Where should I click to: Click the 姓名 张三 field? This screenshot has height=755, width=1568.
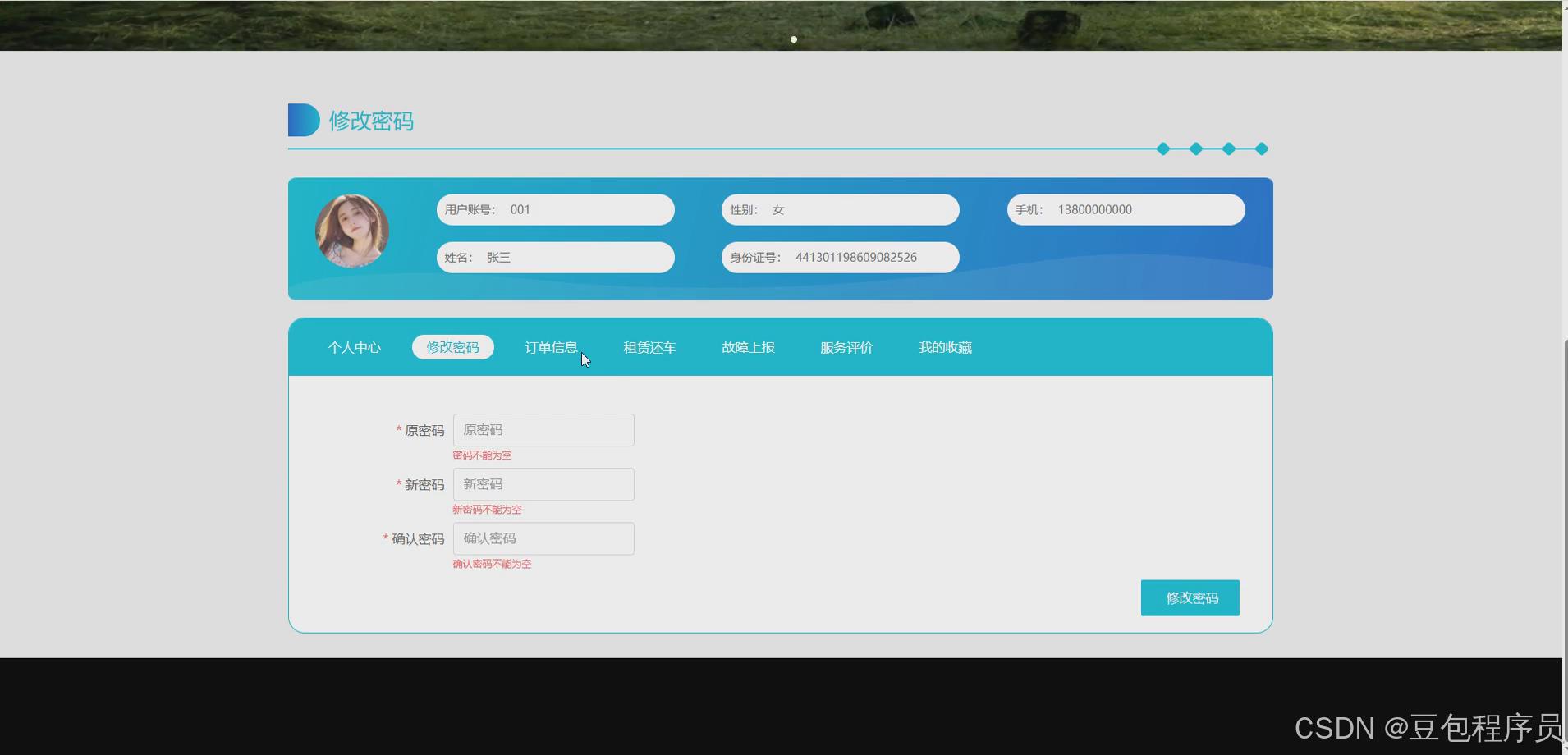tap(556, 257)
